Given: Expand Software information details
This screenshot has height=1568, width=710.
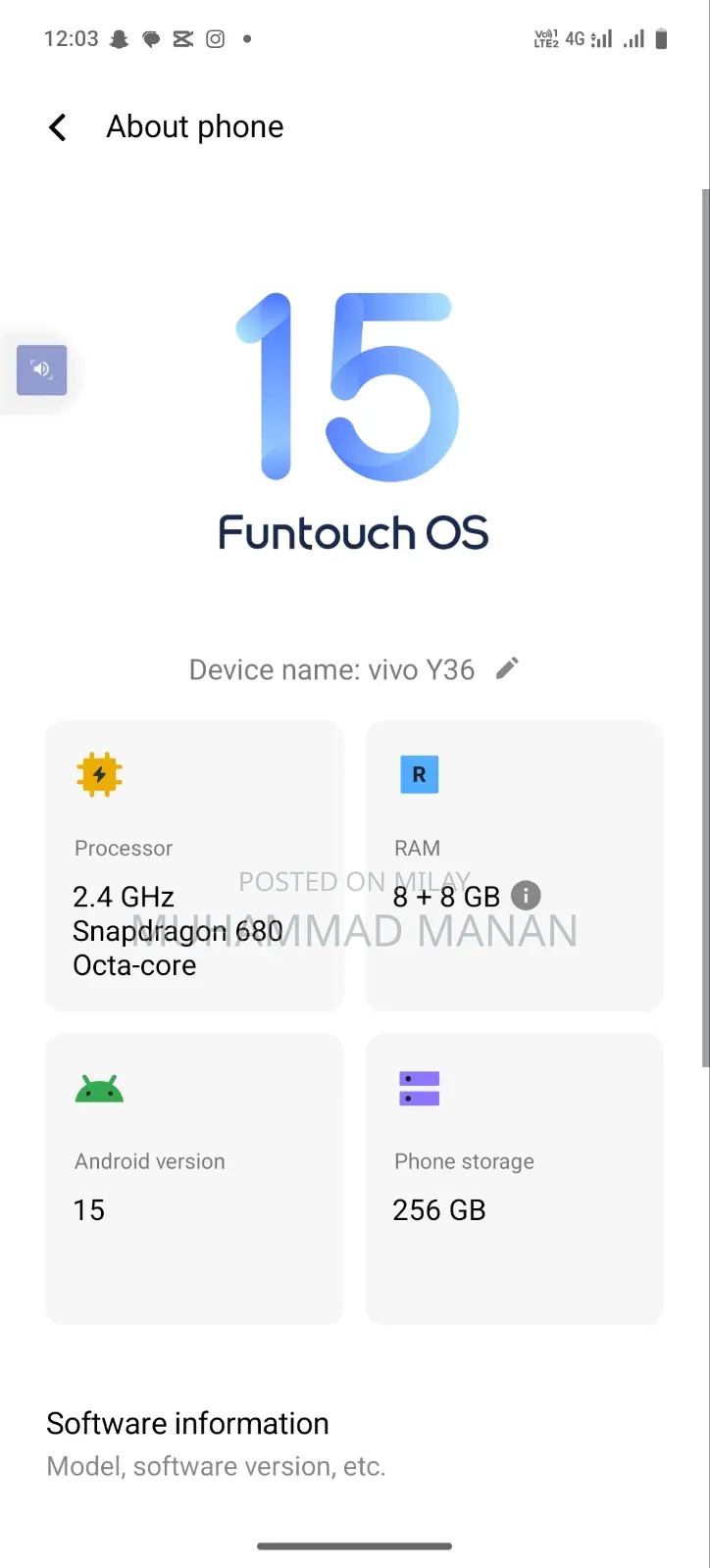Looking at the screenshot, I should point(186,1423).
